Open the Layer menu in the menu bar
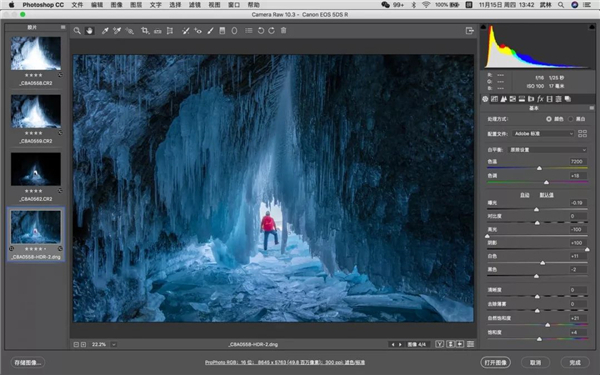Screen dimensions: 600x375 point(136,5)
